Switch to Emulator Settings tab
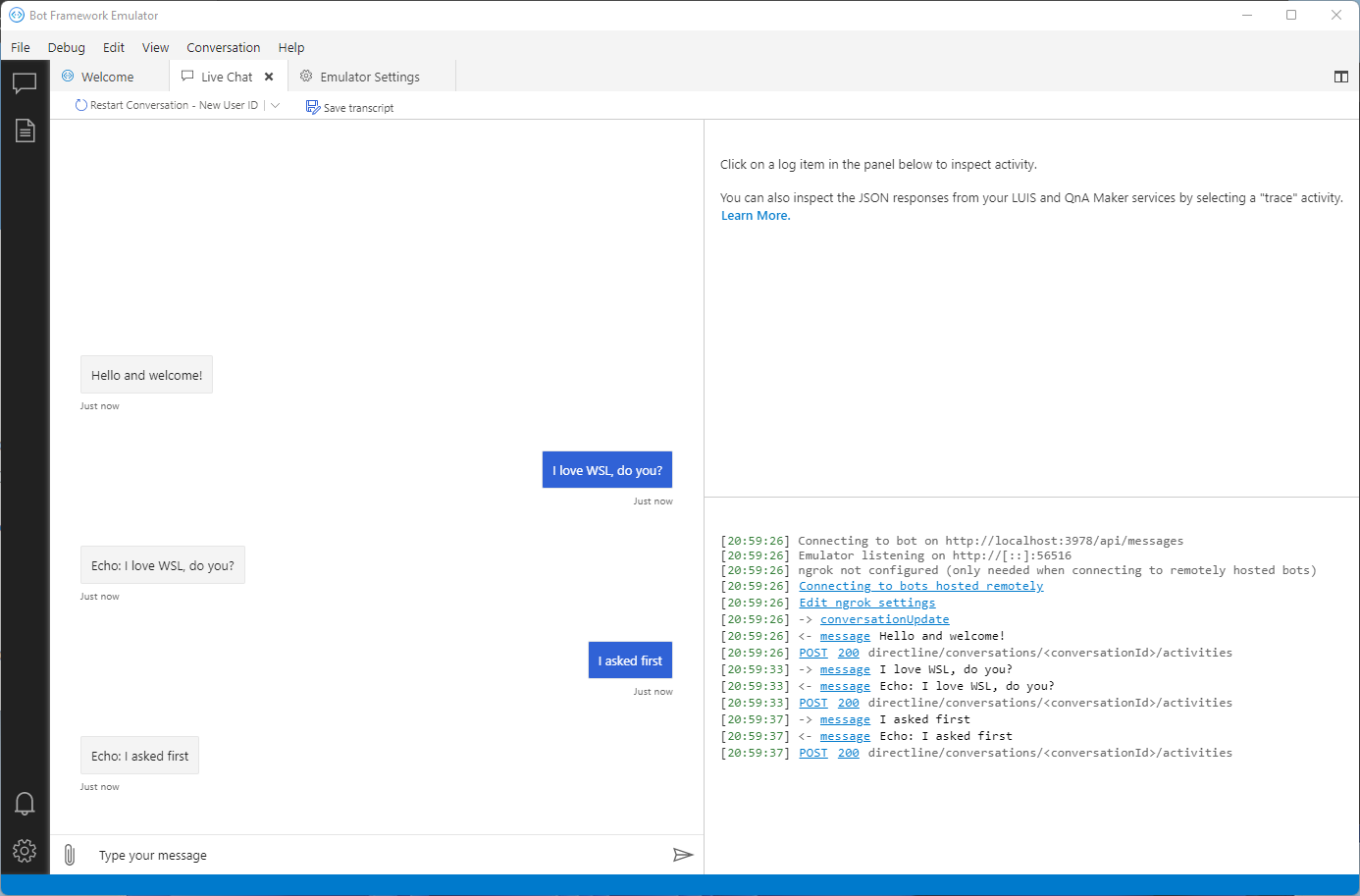1360x896 pixels. [x=370, y=77]
